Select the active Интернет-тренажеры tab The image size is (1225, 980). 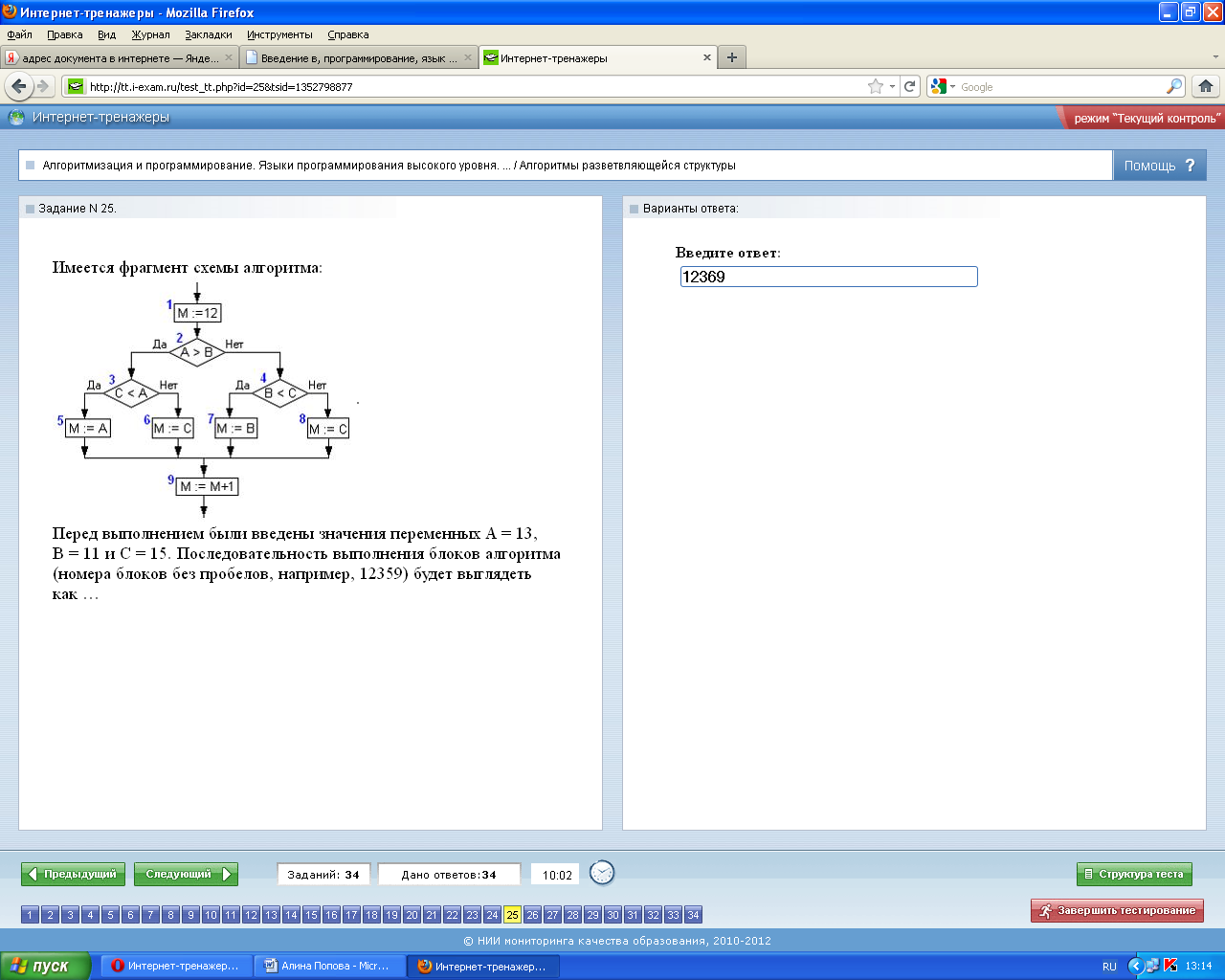pos(599,57)
